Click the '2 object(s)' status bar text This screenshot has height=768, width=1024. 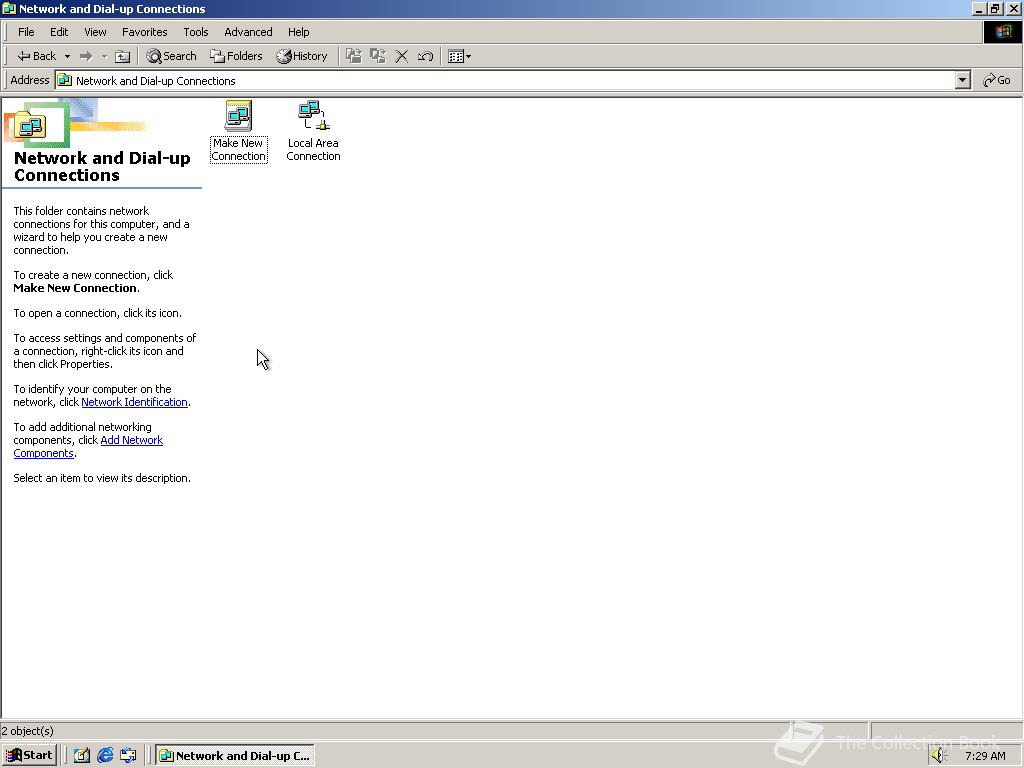click(27, 731)
